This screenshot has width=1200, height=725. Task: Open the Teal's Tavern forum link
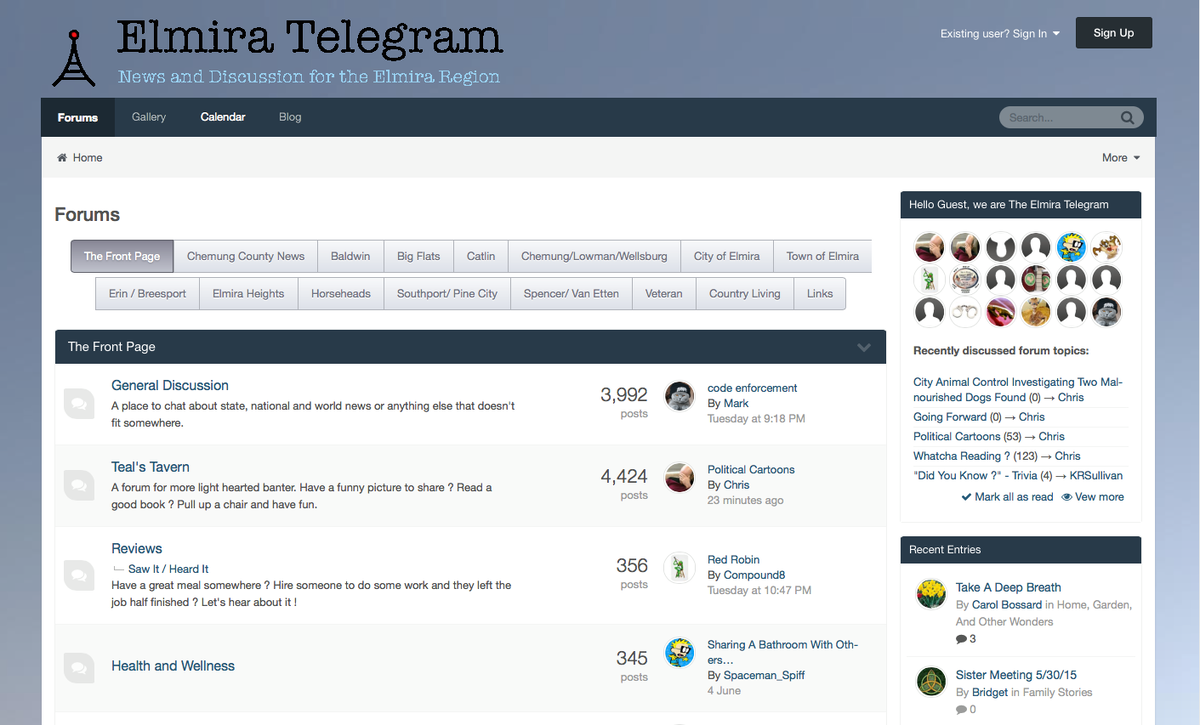coord(150,467)
